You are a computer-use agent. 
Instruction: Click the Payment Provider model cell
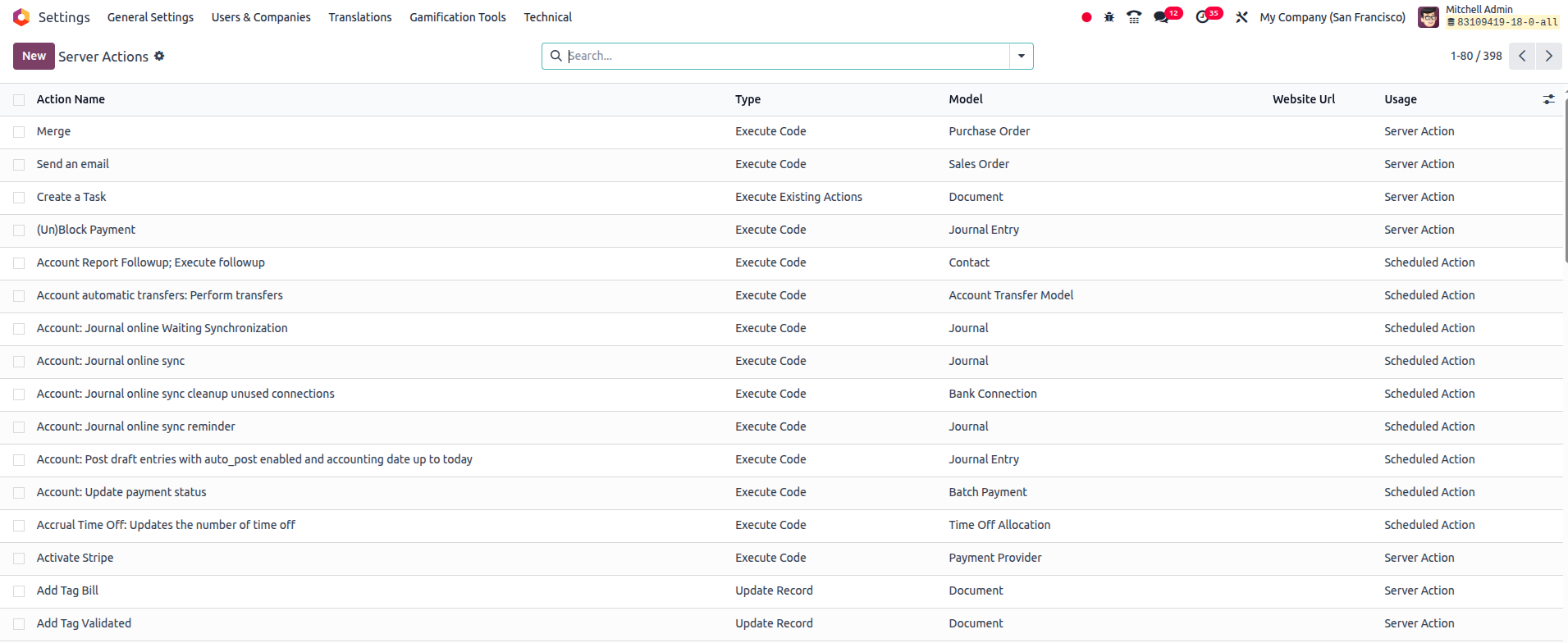(995, 558)
